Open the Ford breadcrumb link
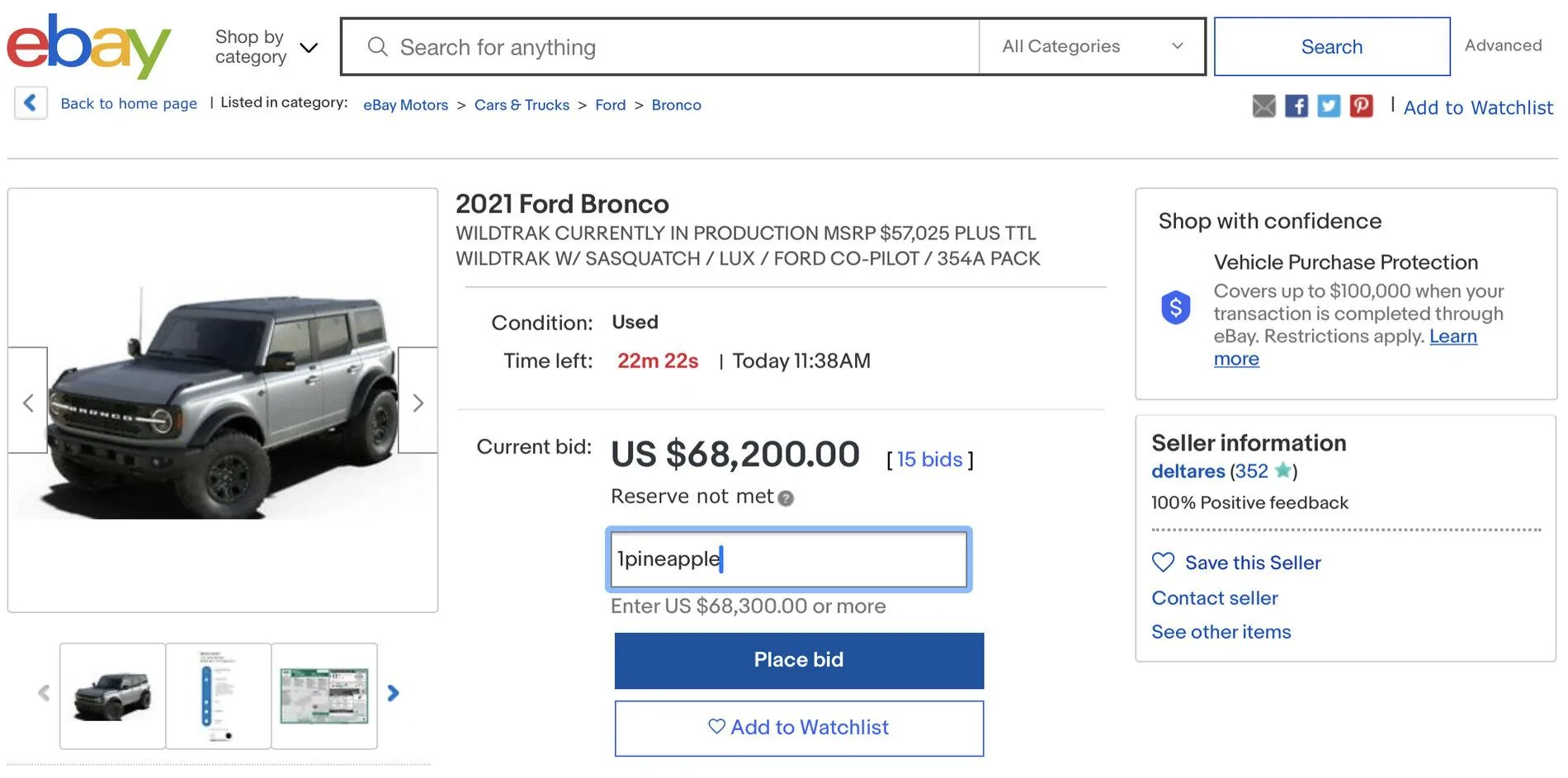 pyautogui.click(x=610, y=105)
